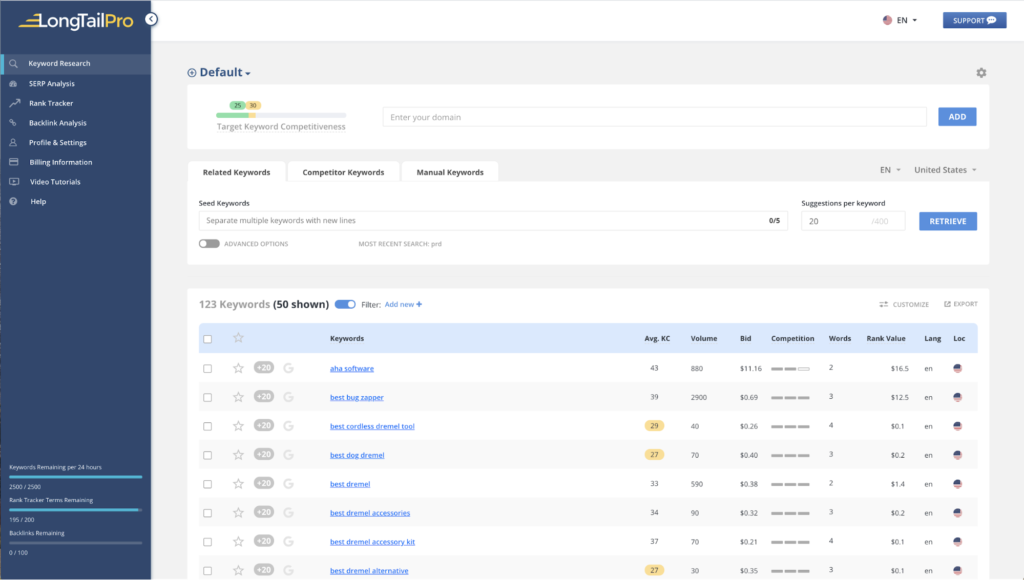
Task: Open the best dremel alternative keyword link
Action: click(x=369, y=570)
